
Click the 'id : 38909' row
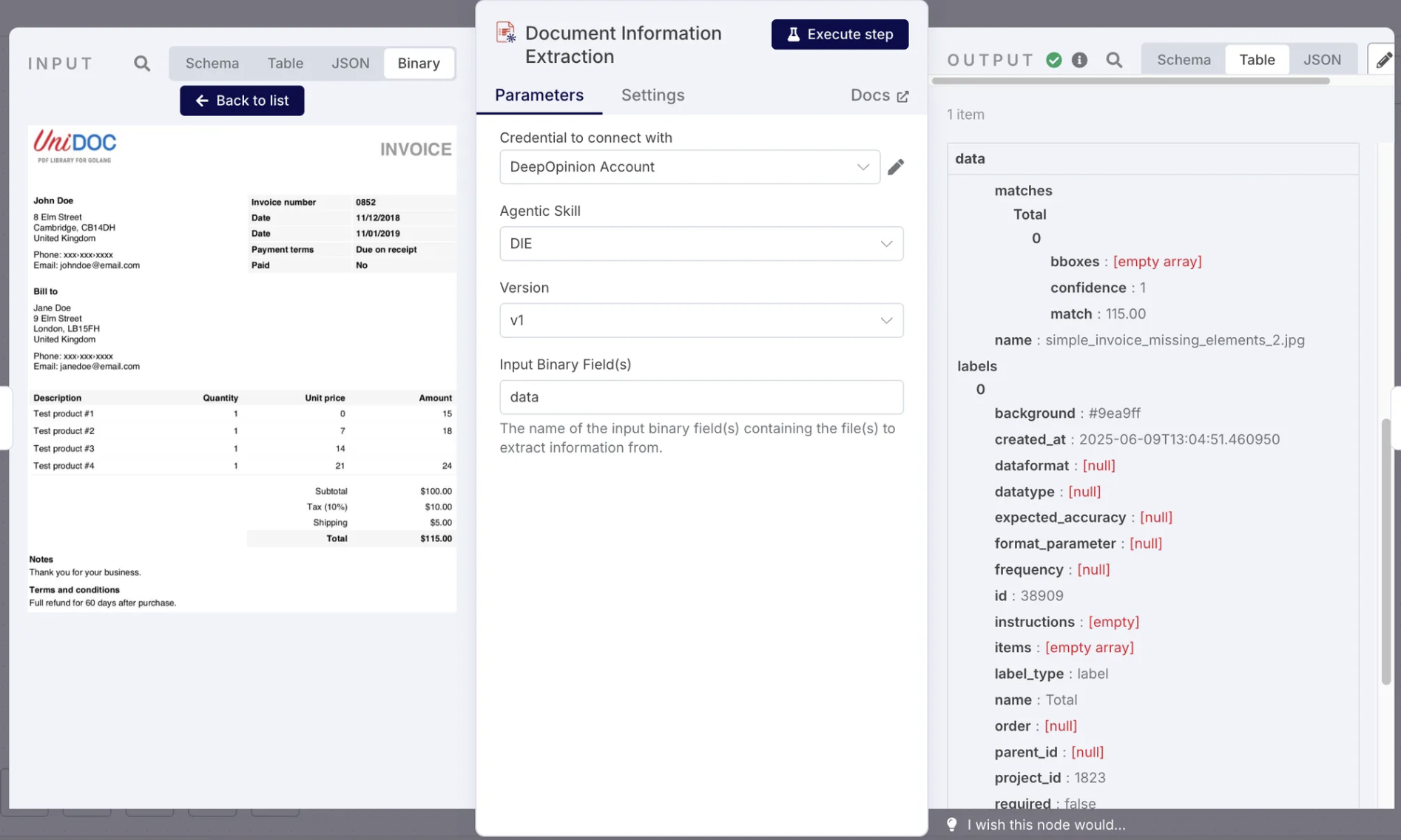(x=1028, y=596)
